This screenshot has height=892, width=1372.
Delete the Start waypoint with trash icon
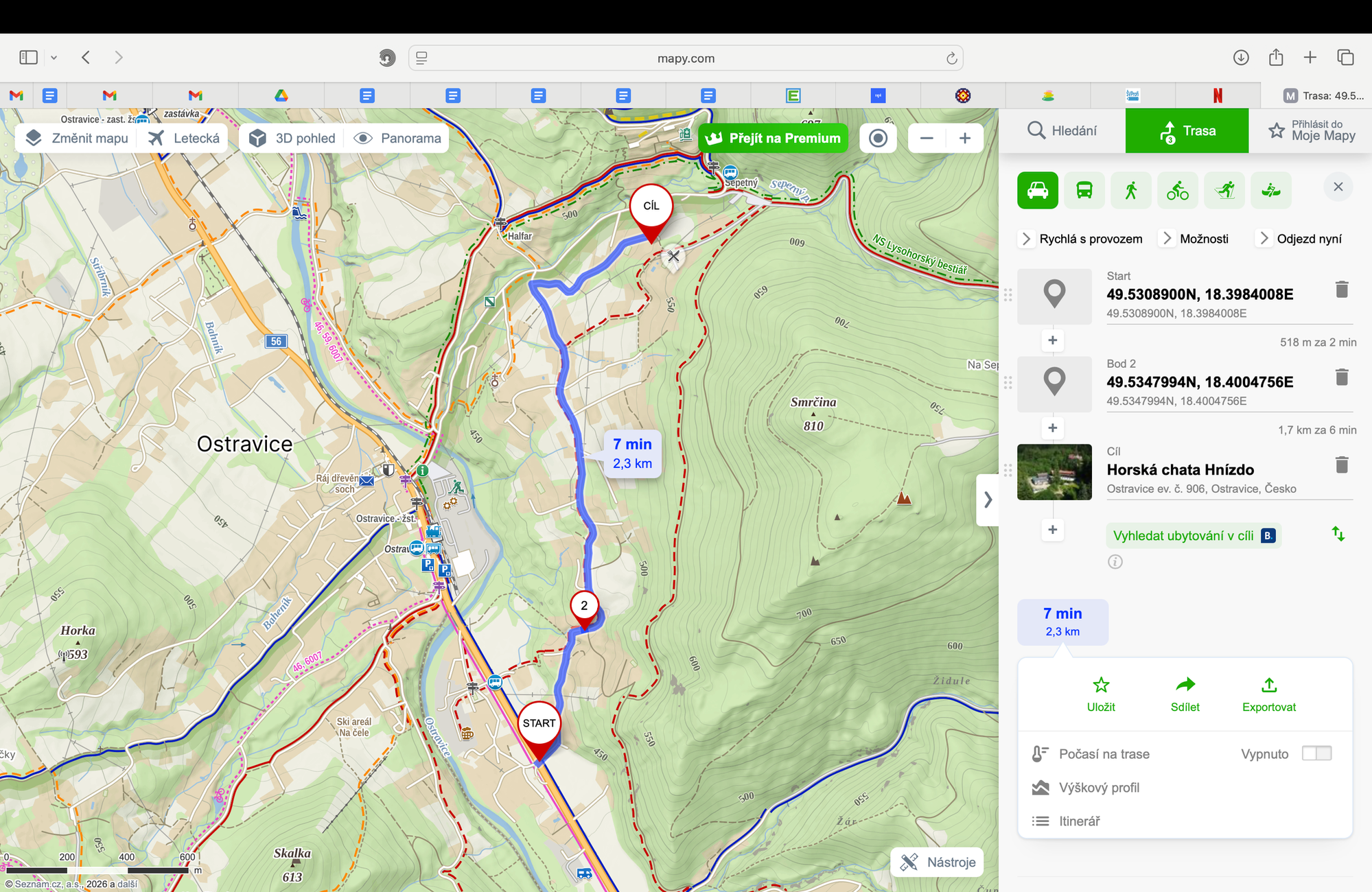click(x=1342, y=290)
